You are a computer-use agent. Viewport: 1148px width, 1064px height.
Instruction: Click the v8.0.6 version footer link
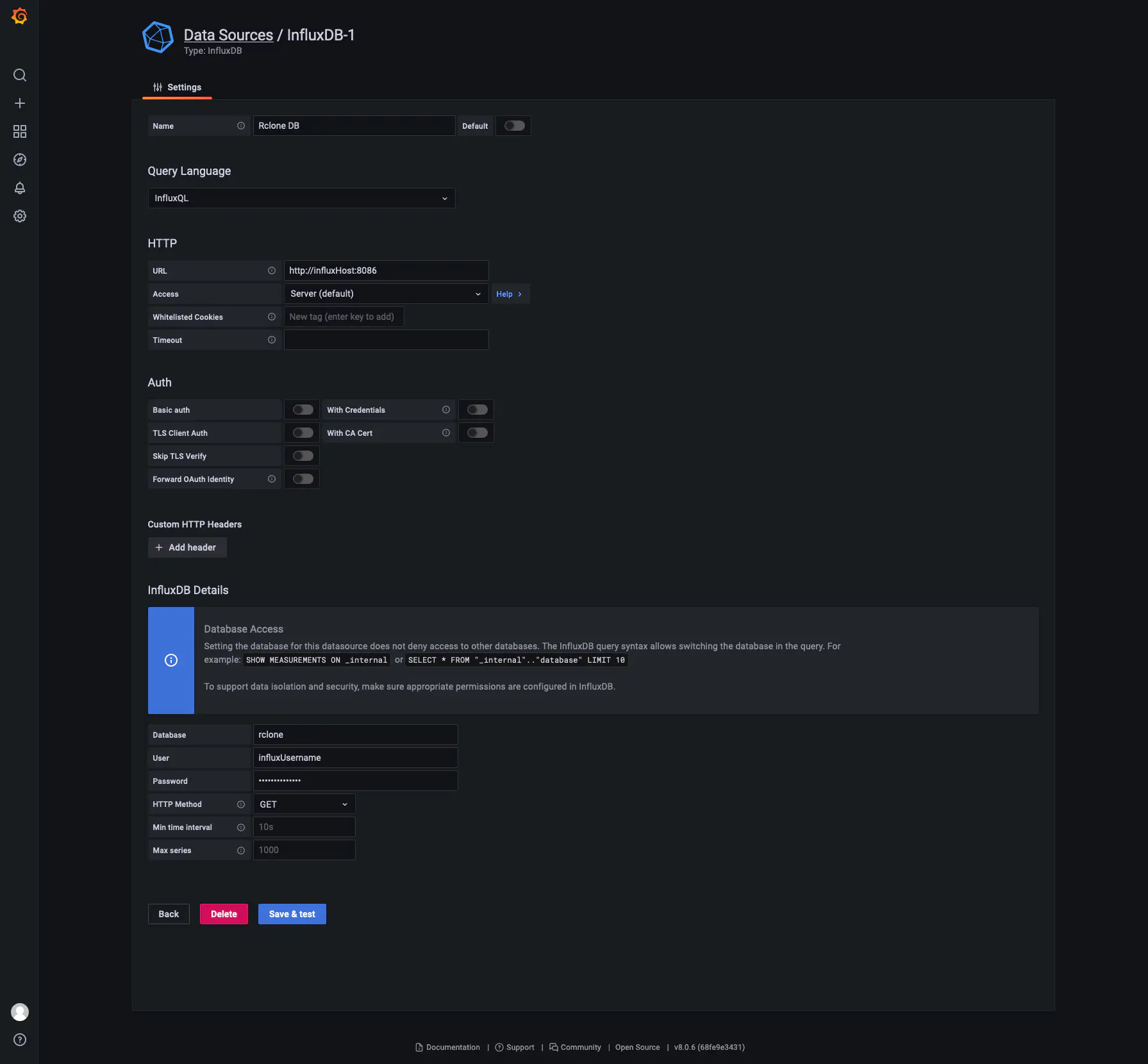[709, 1047]
